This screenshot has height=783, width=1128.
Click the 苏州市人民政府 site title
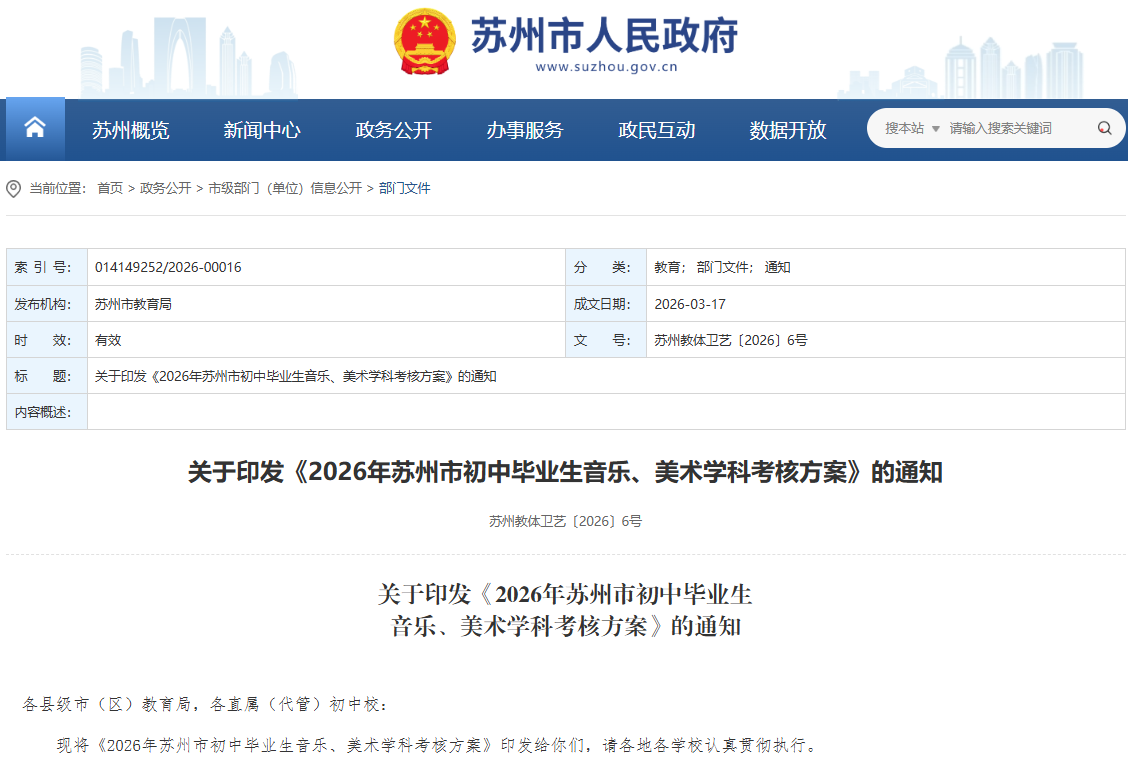tap(604, 35)
